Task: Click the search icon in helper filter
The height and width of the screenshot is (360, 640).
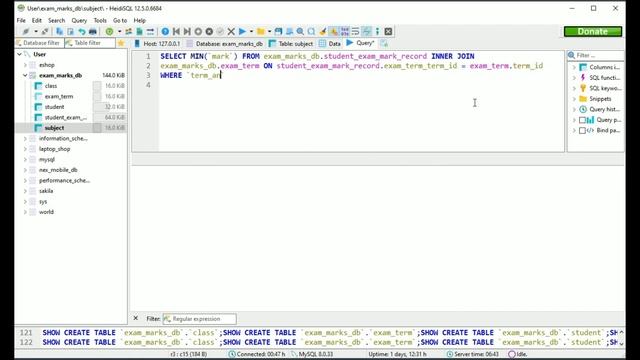Action: pyautogui.click(x=571, y=55)
